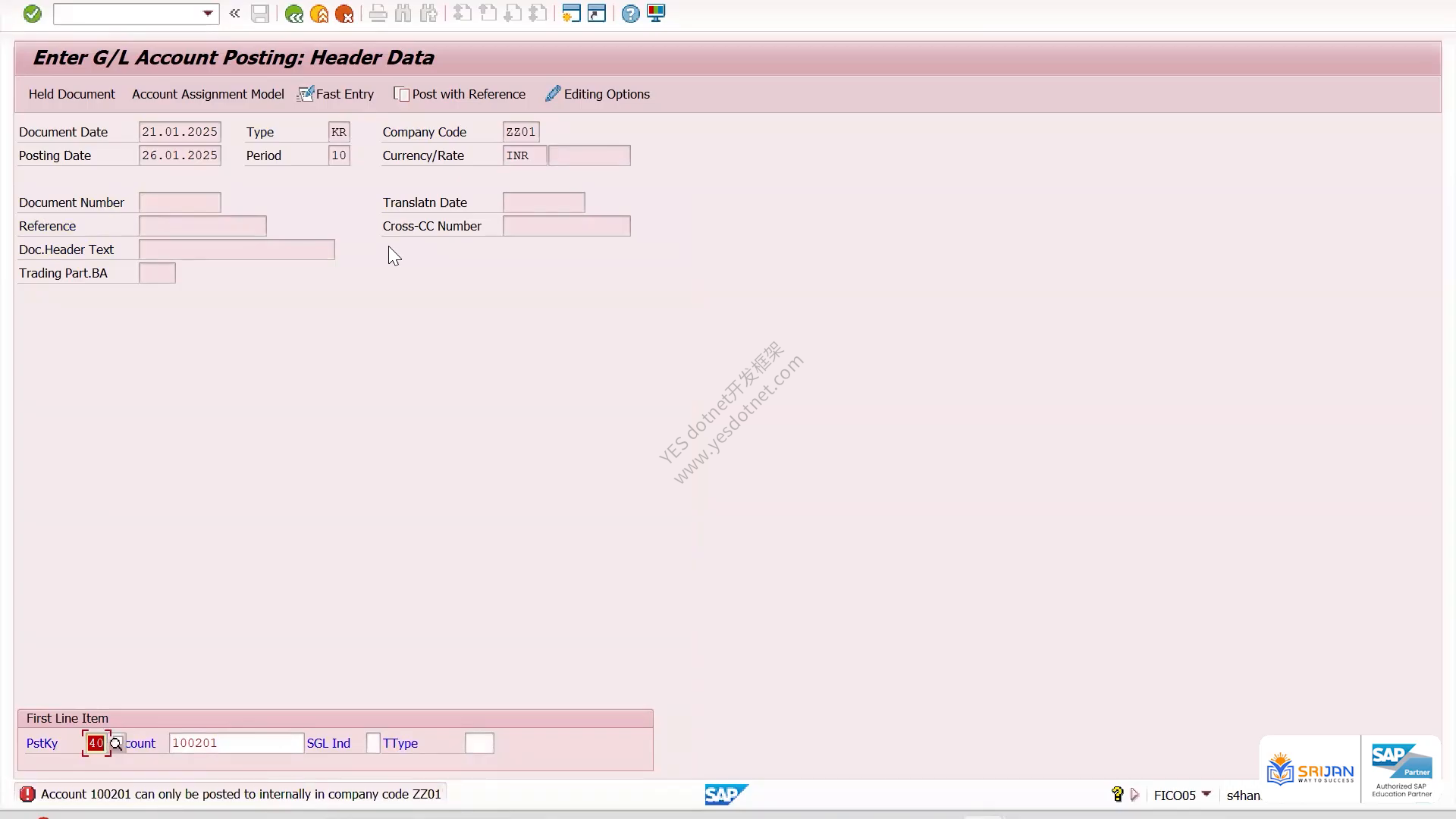This screenshot has width=1456, height=819.
Task: Click the red Cancel icon
Action: pyautogui.click(x=344, y=14)
